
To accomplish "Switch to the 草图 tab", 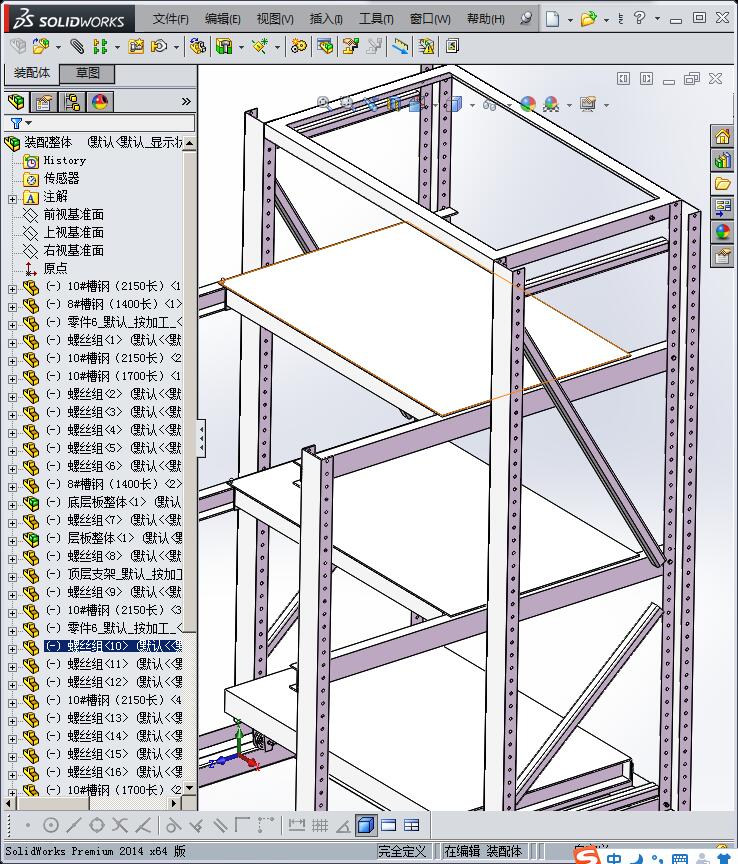I will click(x=87, y=73).
